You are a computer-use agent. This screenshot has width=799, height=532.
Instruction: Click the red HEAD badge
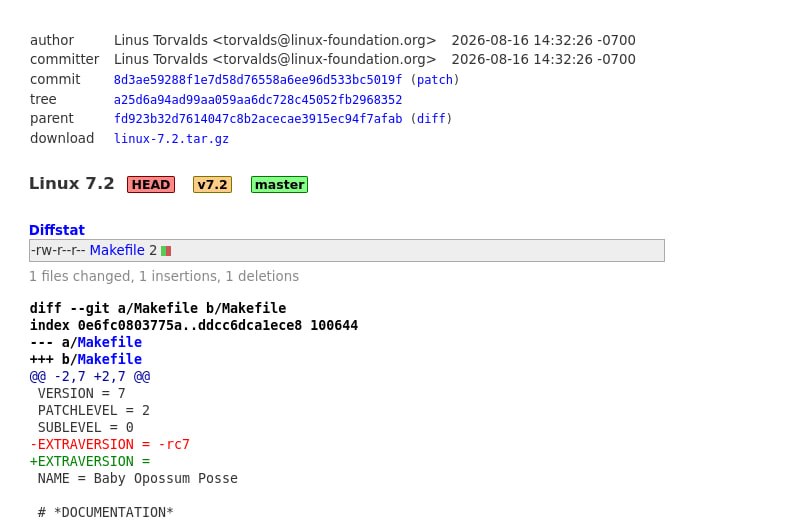(x=151, y=184)
